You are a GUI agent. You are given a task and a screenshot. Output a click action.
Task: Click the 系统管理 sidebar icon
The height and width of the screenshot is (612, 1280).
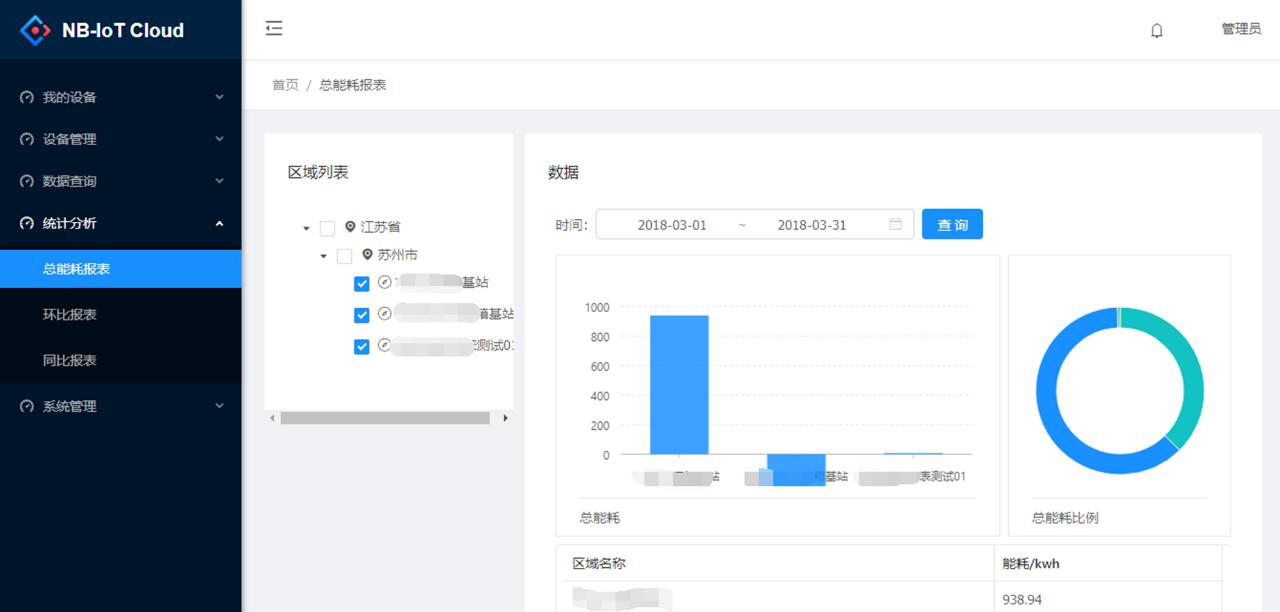(x=25, y=406)
